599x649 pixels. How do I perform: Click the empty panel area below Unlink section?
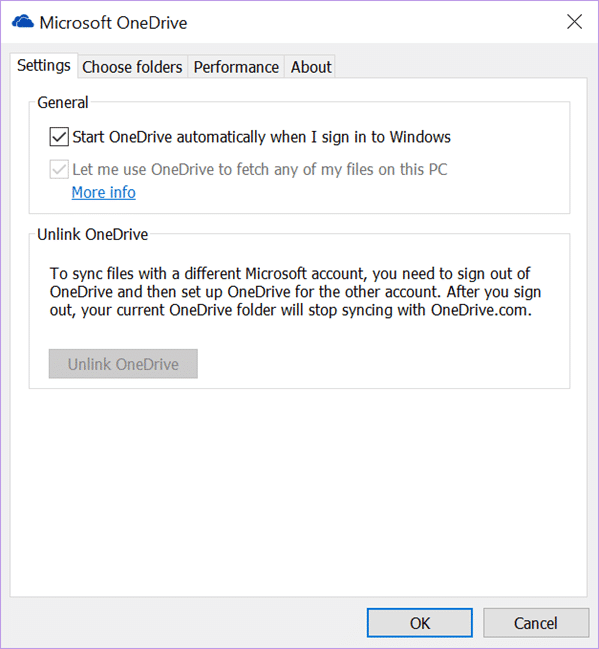[x=298, y=493]
